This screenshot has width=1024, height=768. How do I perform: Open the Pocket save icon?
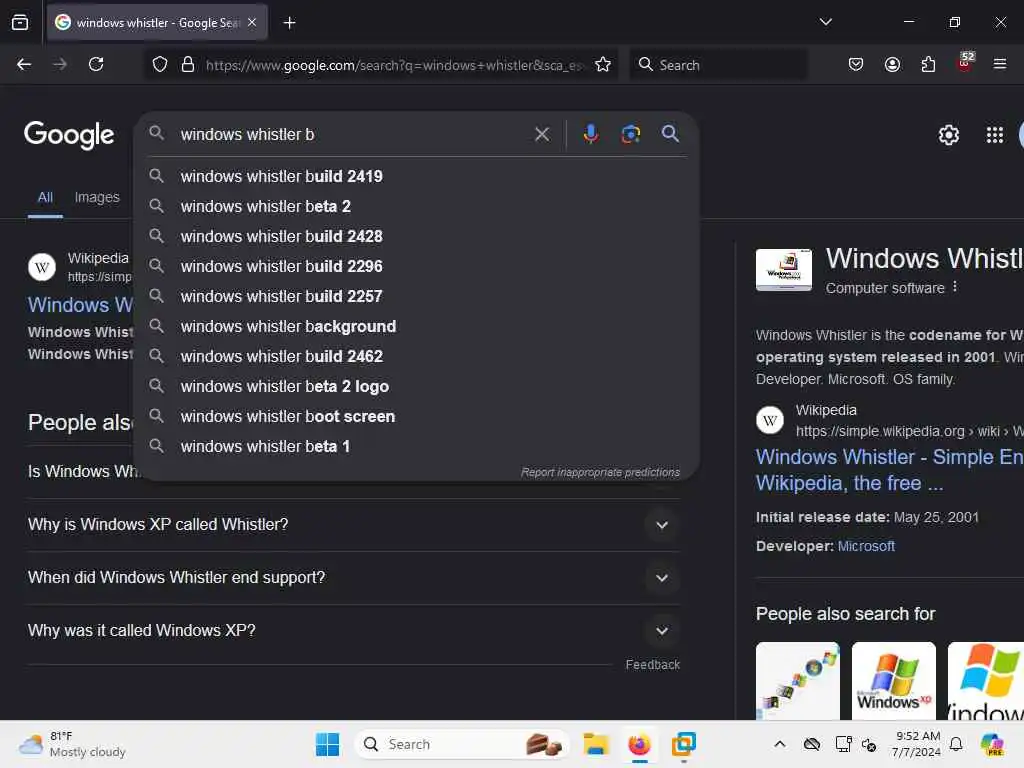856,64
